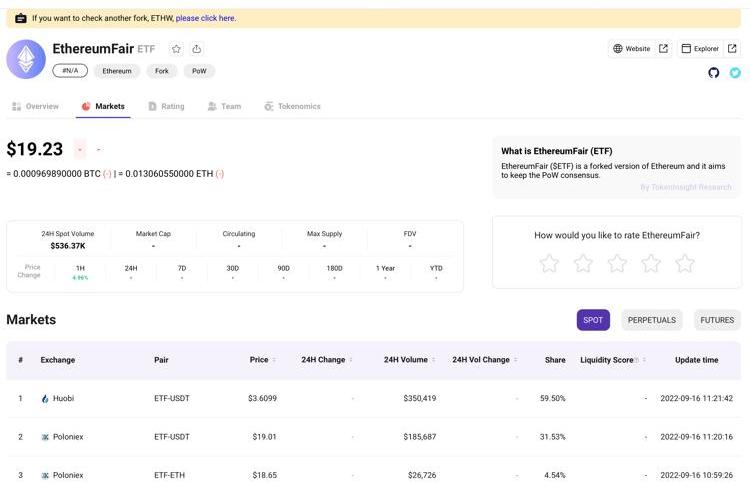Rate EthereumFair three stars

(617, 263)
